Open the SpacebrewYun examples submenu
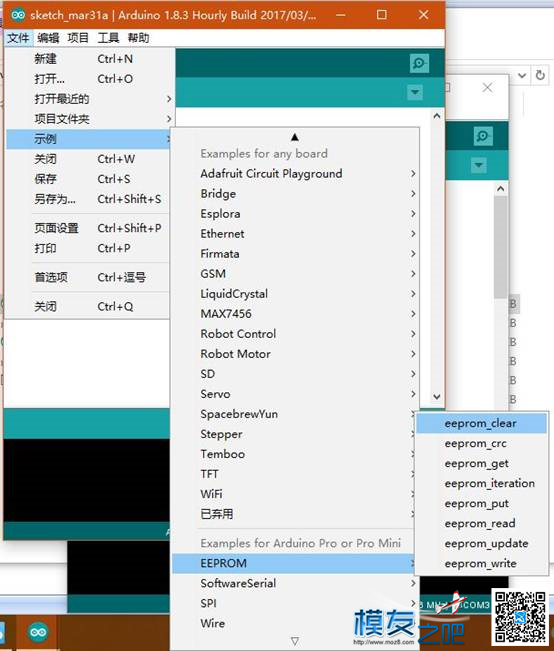Image resolution: width=554 pixels, height=651 pixels. pyautogui.click(x=294, y=414)
